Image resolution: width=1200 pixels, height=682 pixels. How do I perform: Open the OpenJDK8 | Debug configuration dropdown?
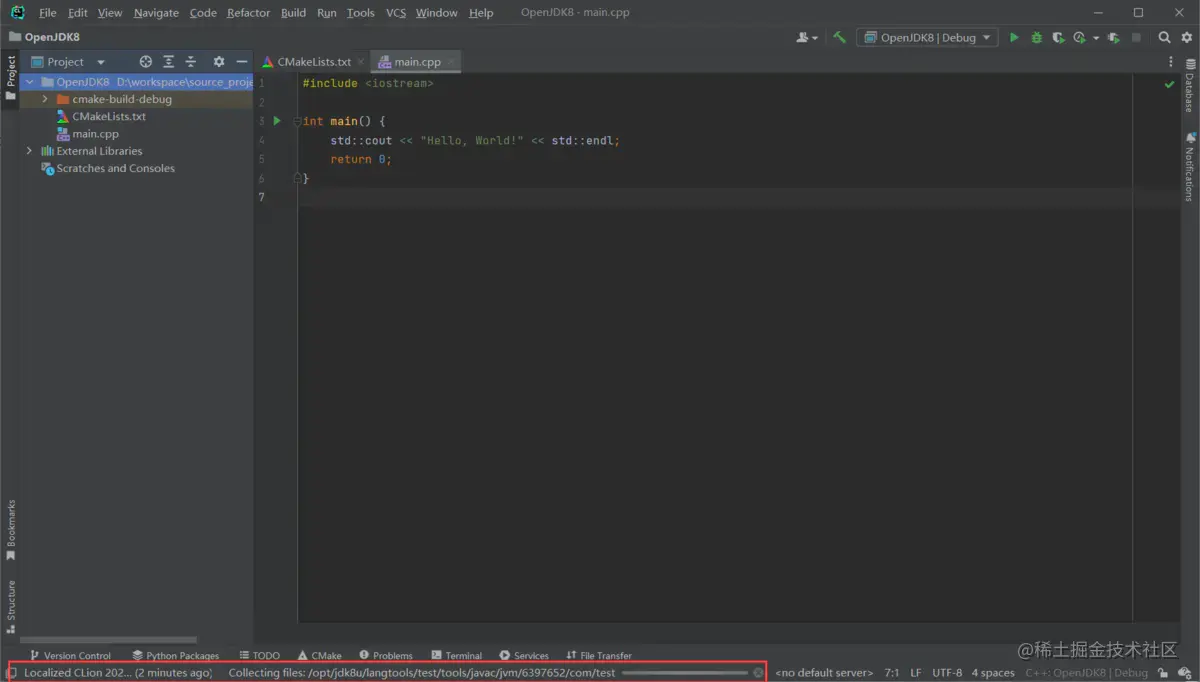point(927,38)
